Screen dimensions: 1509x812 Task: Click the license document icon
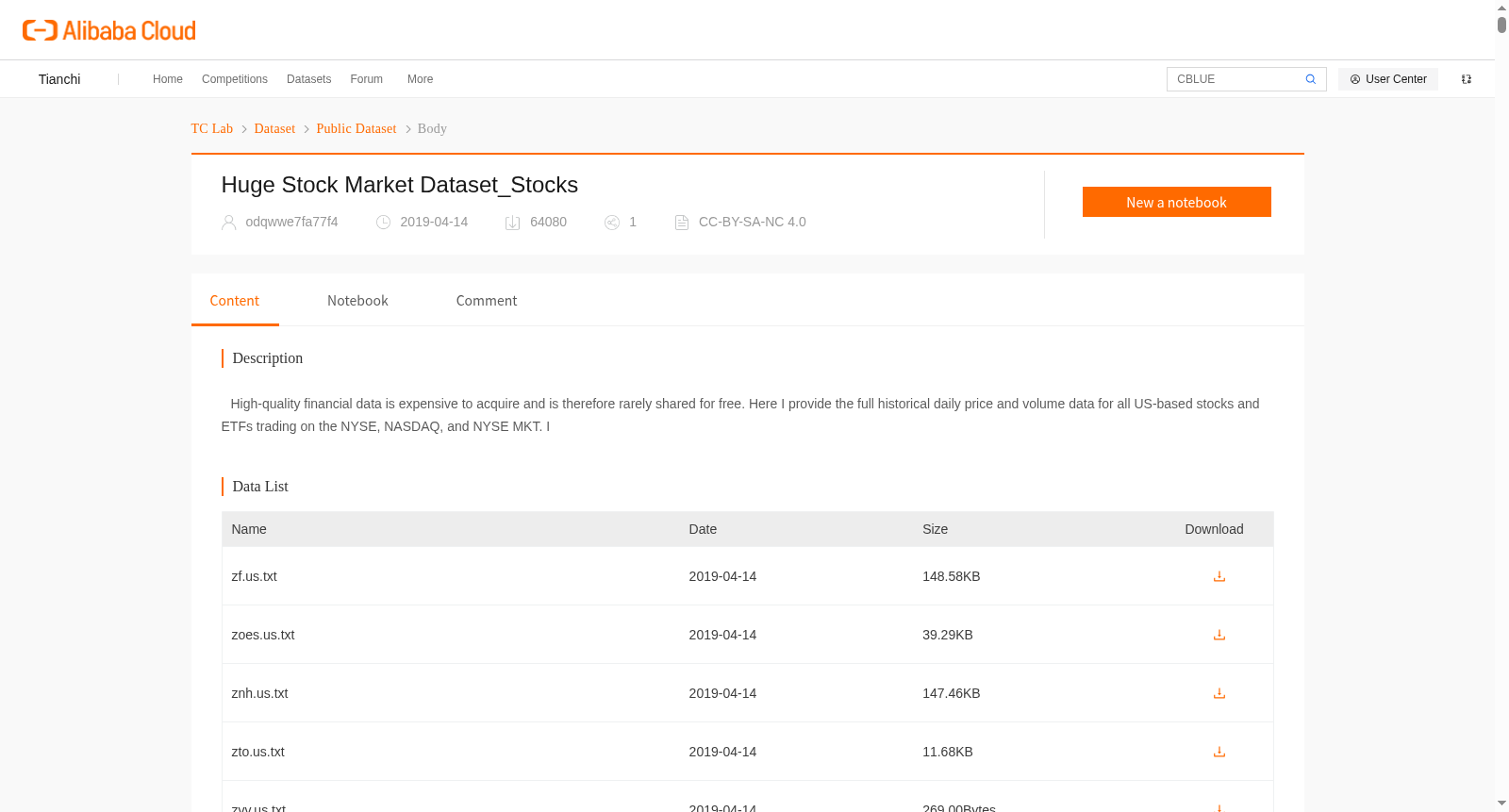[x=682, y=223]
